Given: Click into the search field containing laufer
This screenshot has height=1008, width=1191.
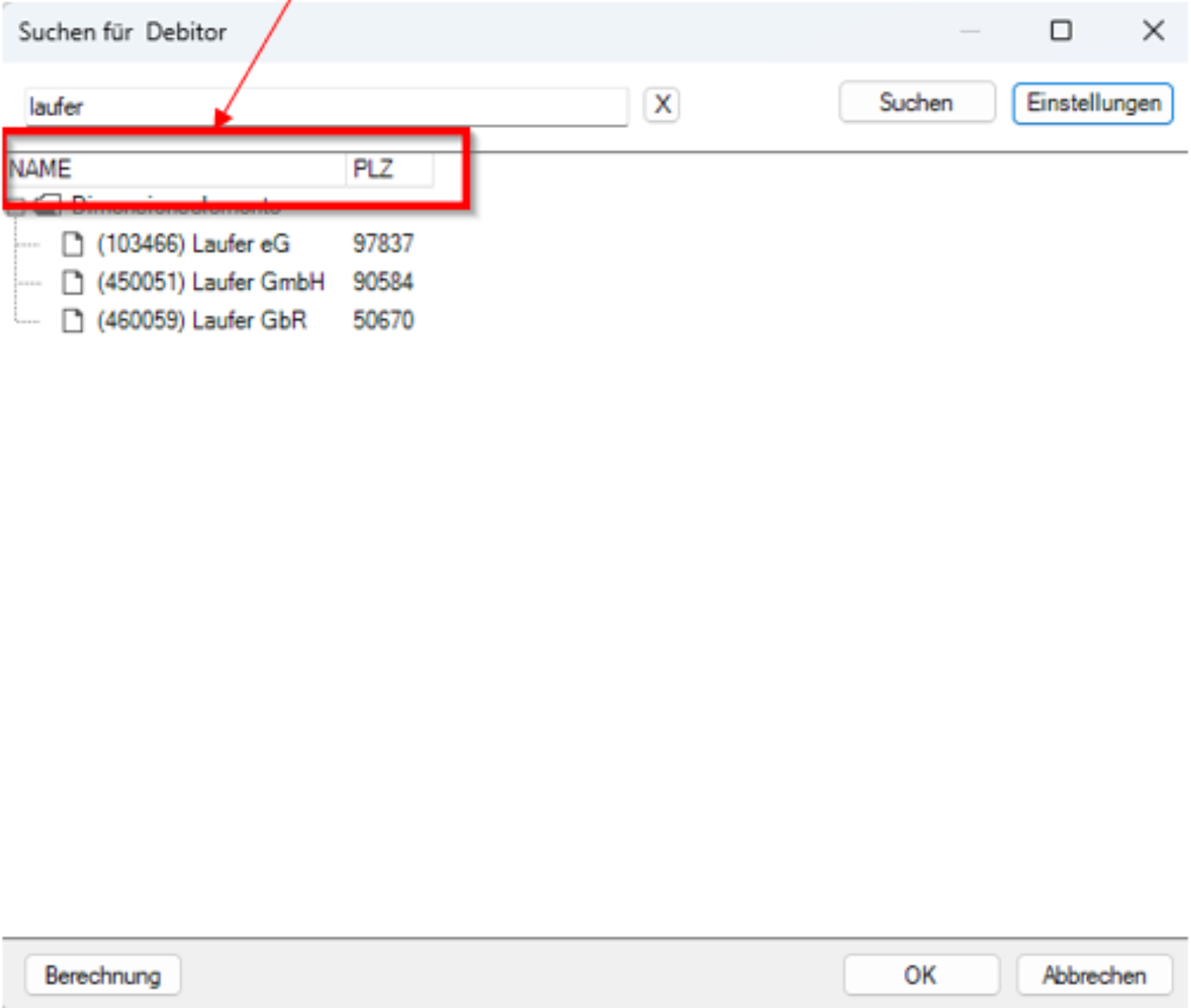Looking at the screenshot, I should [326, 106].
